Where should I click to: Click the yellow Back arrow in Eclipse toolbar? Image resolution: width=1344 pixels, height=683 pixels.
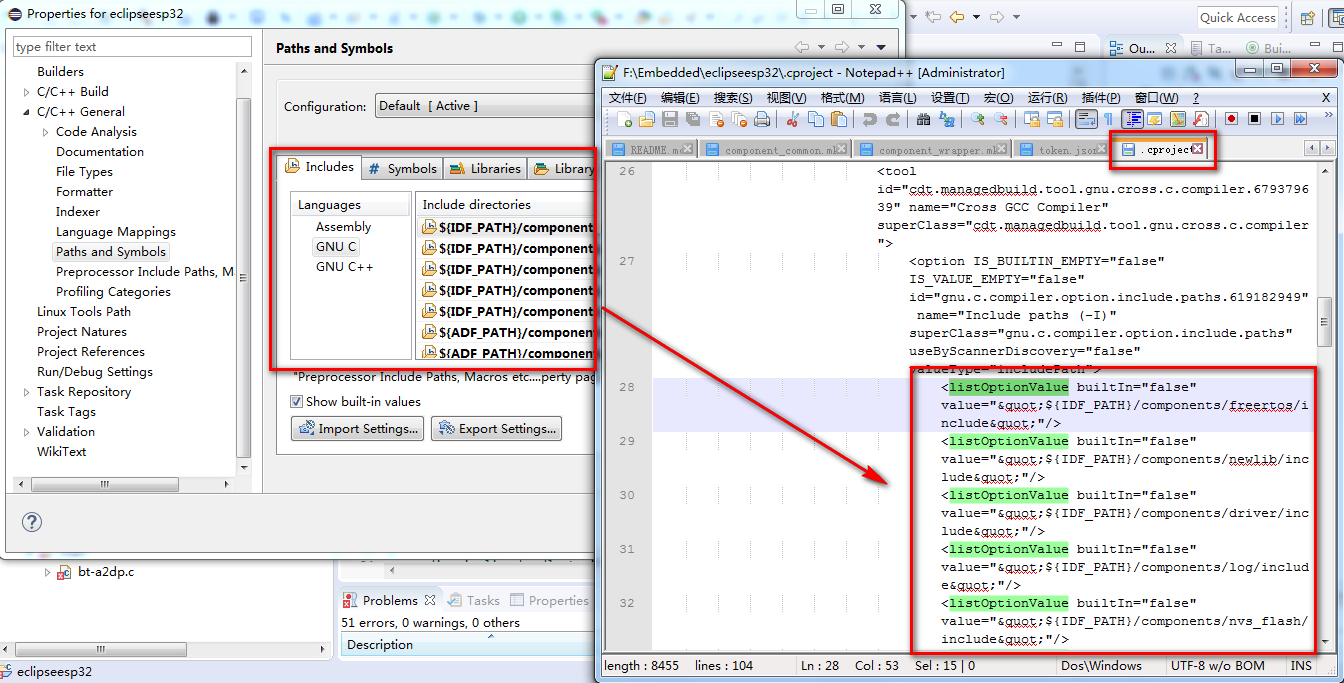tap(956, 16)
